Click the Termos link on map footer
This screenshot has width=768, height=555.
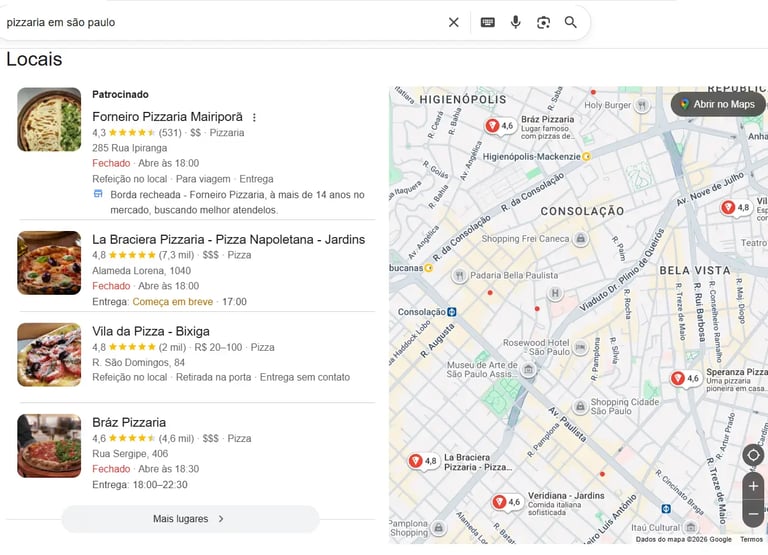coord(751,539)
